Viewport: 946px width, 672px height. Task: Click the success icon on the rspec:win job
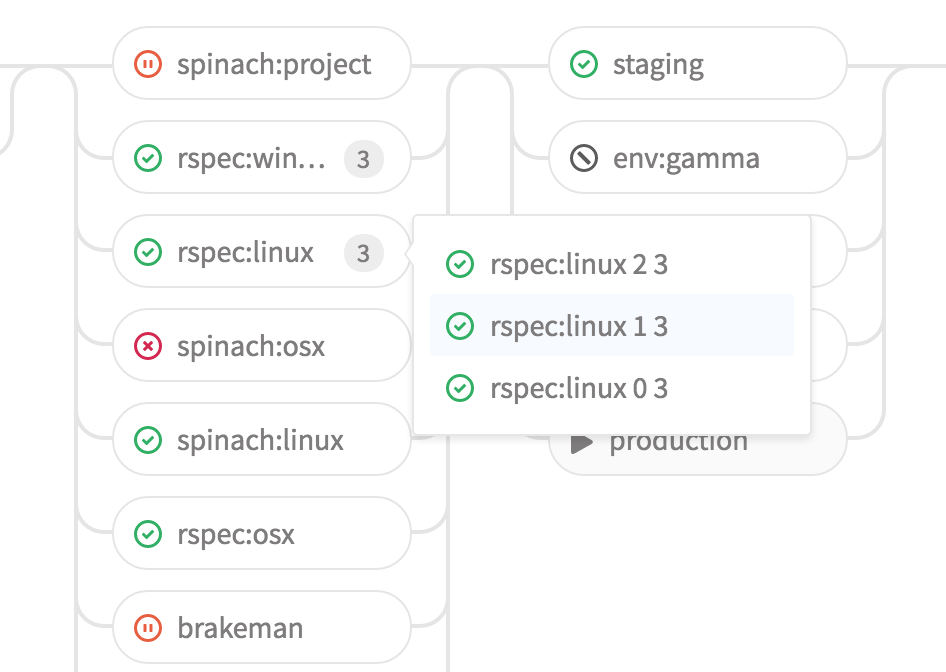[x=147, y=157]
